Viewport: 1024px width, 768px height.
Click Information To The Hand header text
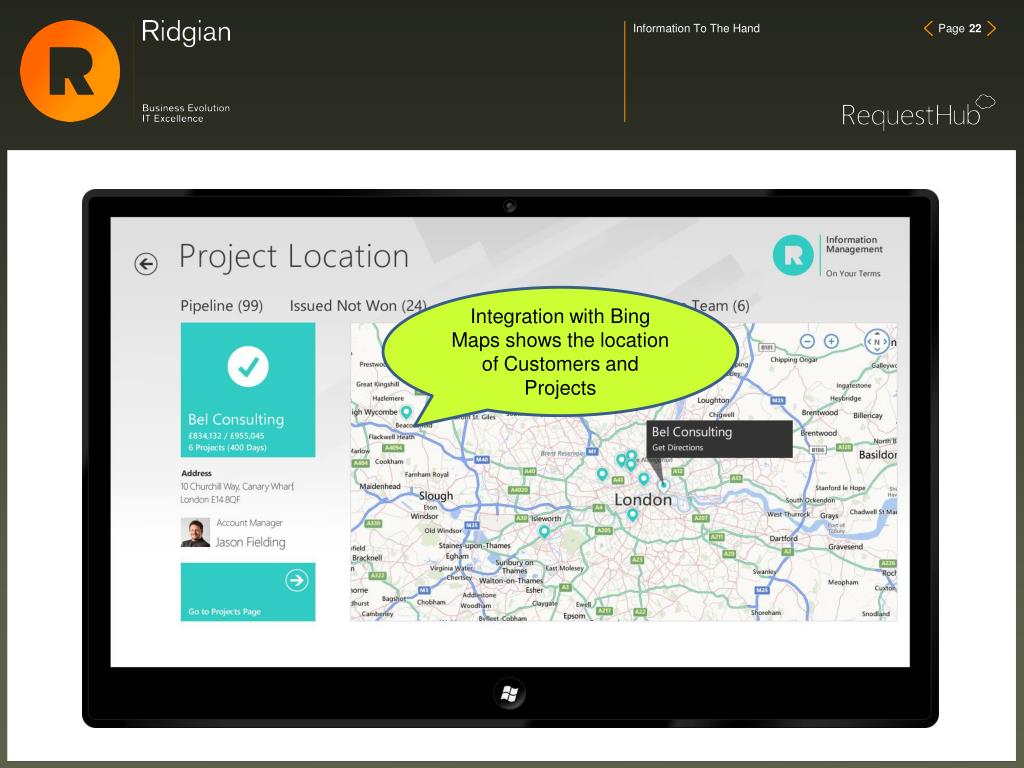[x=696, y=28]
